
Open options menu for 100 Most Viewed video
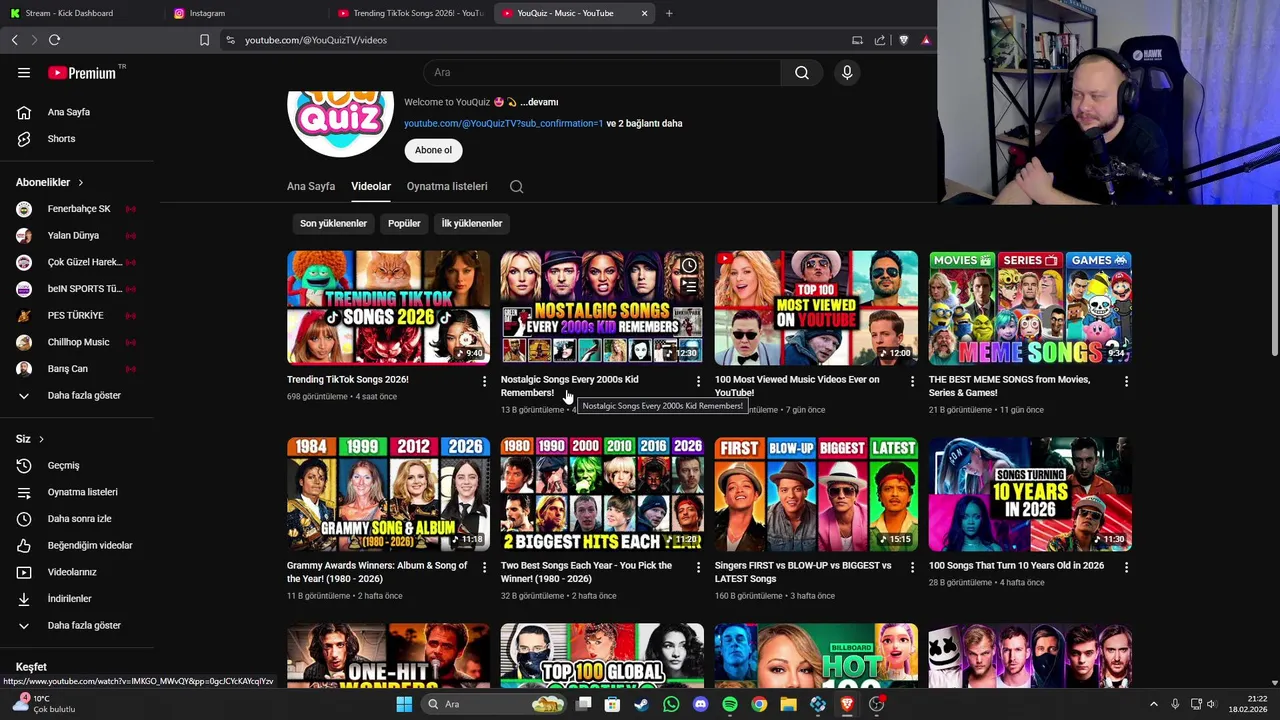tap(912, 382)
